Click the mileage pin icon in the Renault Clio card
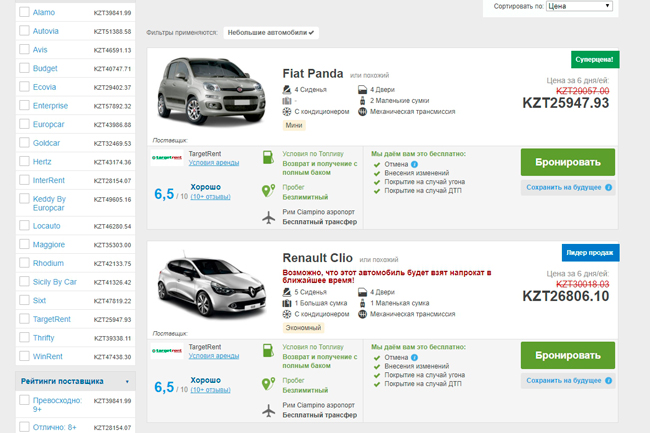Viewport: 650px width, 433px height. 268,383
